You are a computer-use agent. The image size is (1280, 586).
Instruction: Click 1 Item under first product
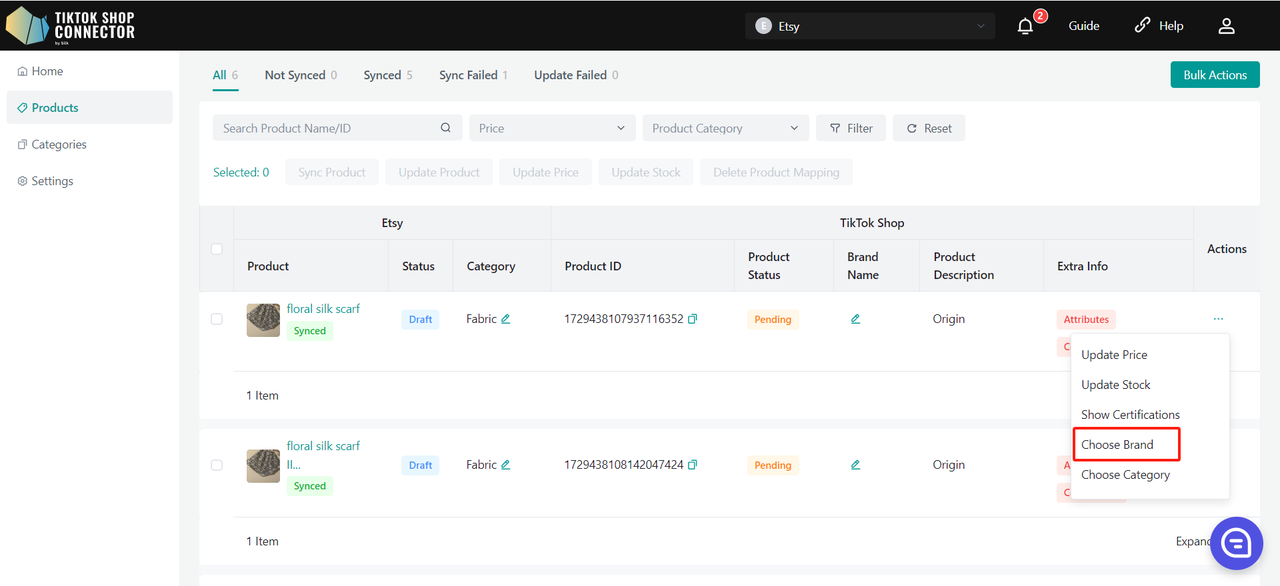263,396
